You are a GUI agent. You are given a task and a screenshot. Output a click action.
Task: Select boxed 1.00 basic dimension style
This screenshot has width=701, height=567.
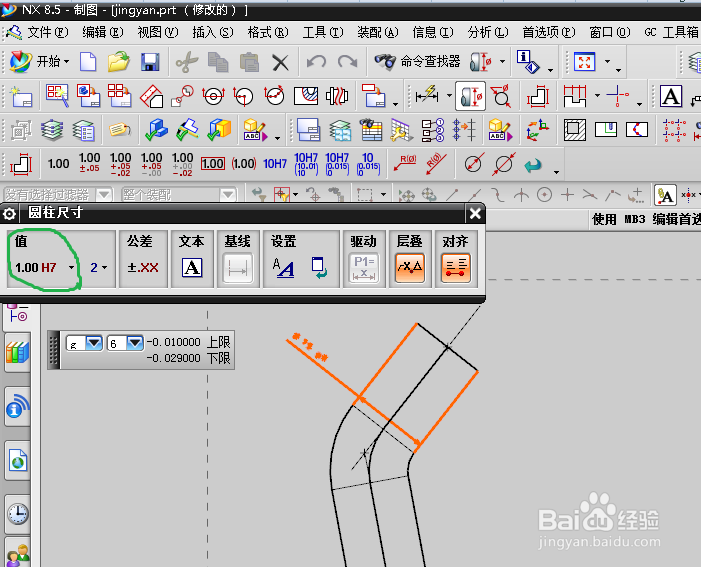click(x=212, y=164)
